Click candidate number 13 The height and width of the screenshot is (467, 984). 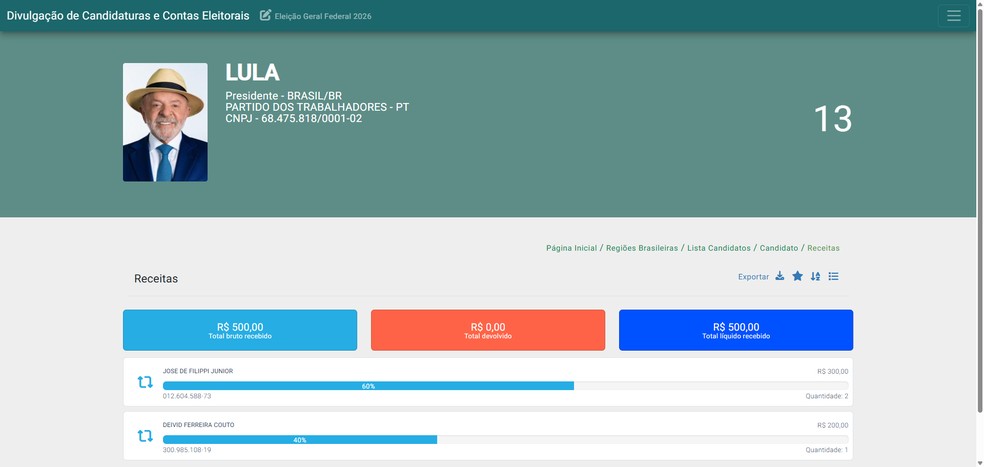coord(833,119)
